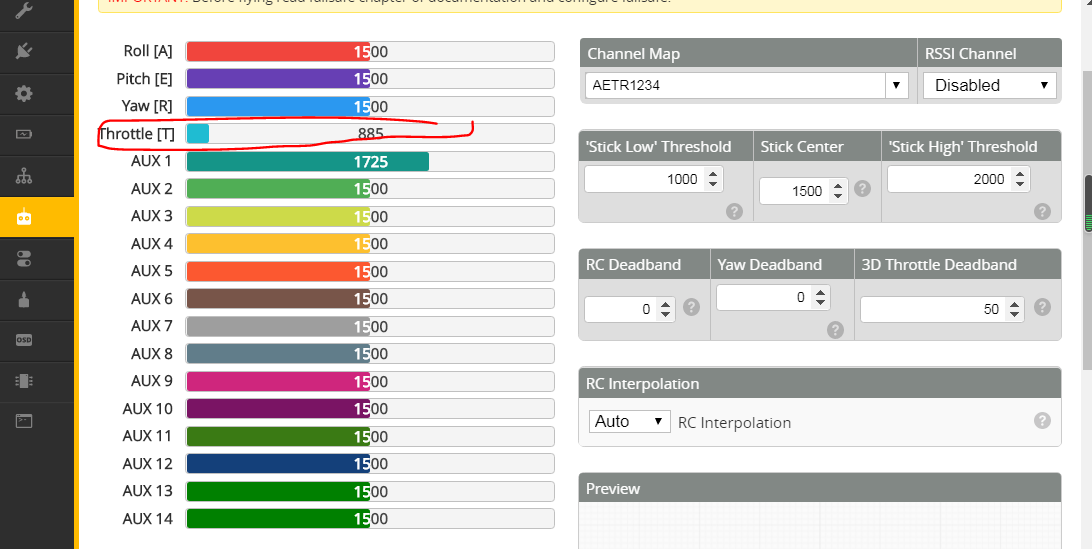Decrease 'Stick High' Threshold with down arrow
1092x549 pixels.
click(1020, 185)
